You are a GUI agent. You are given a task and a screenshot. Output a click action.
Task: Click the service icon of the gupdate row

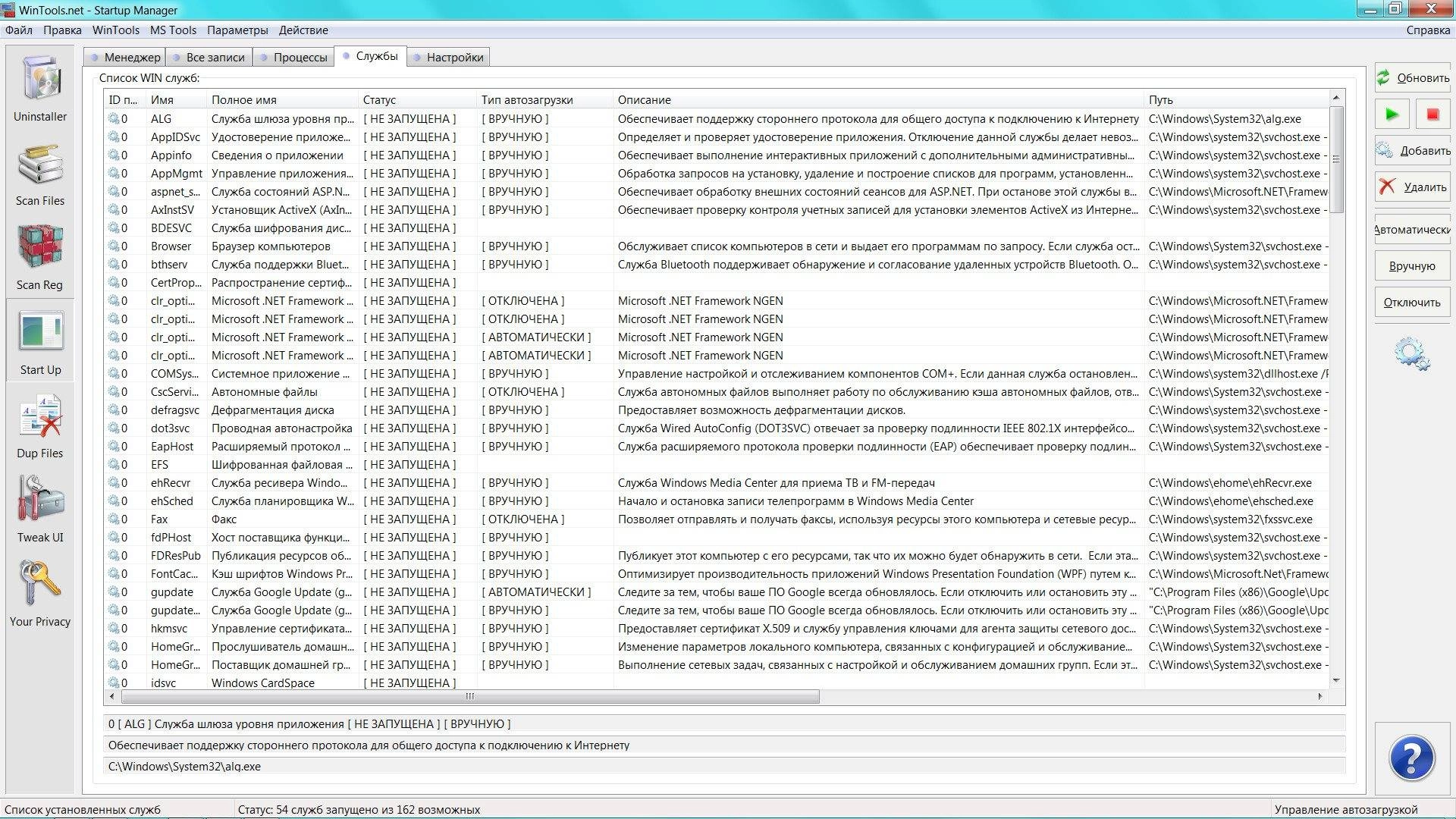(114, 591)
